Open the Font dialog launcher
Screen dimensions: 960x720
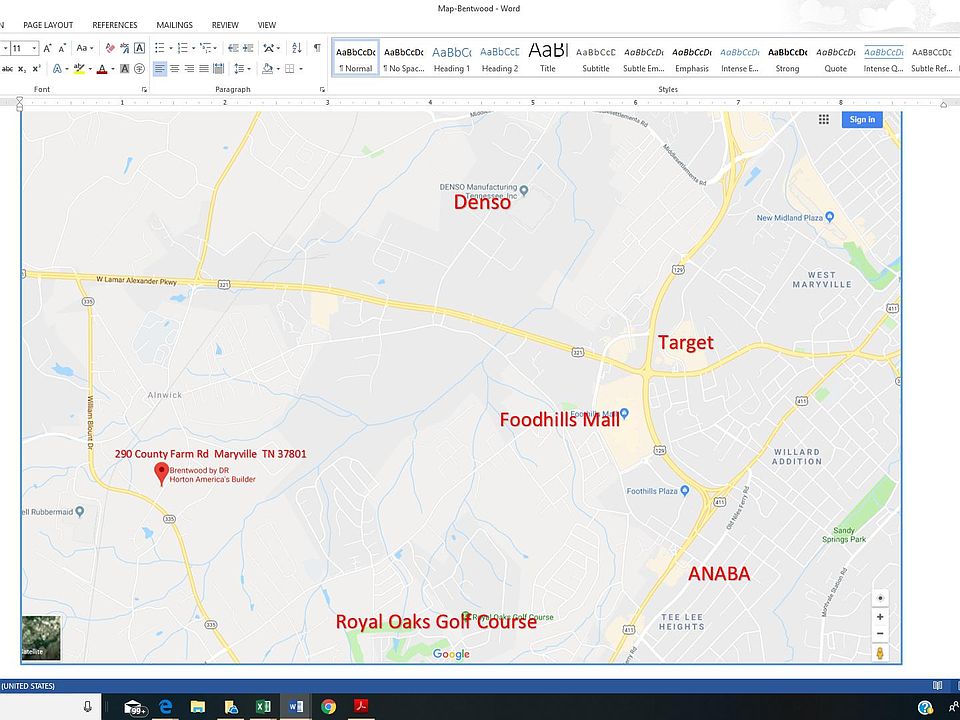click(144, 89)
